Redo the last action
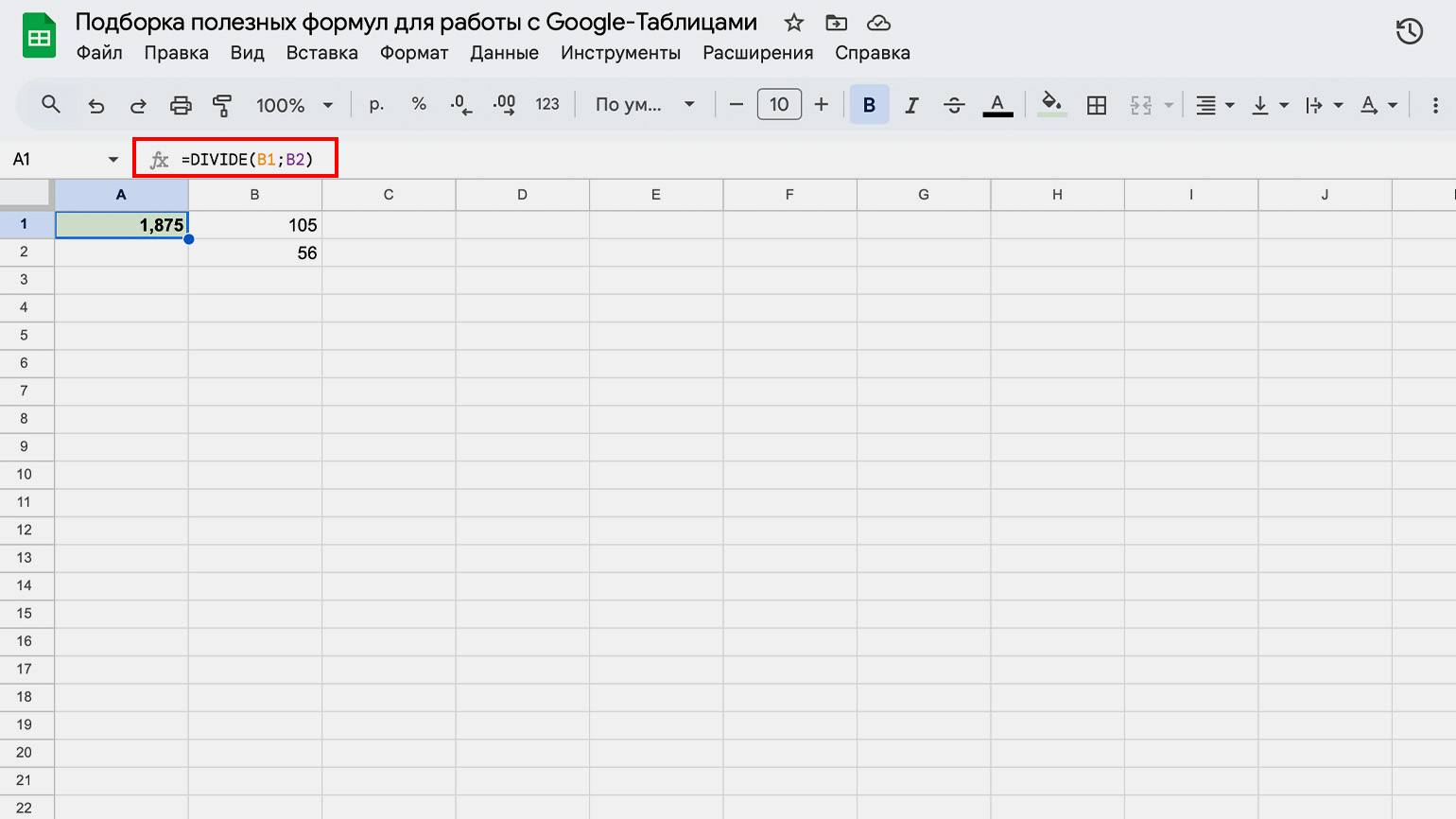The image size is (1456, 819). (138, 105)
